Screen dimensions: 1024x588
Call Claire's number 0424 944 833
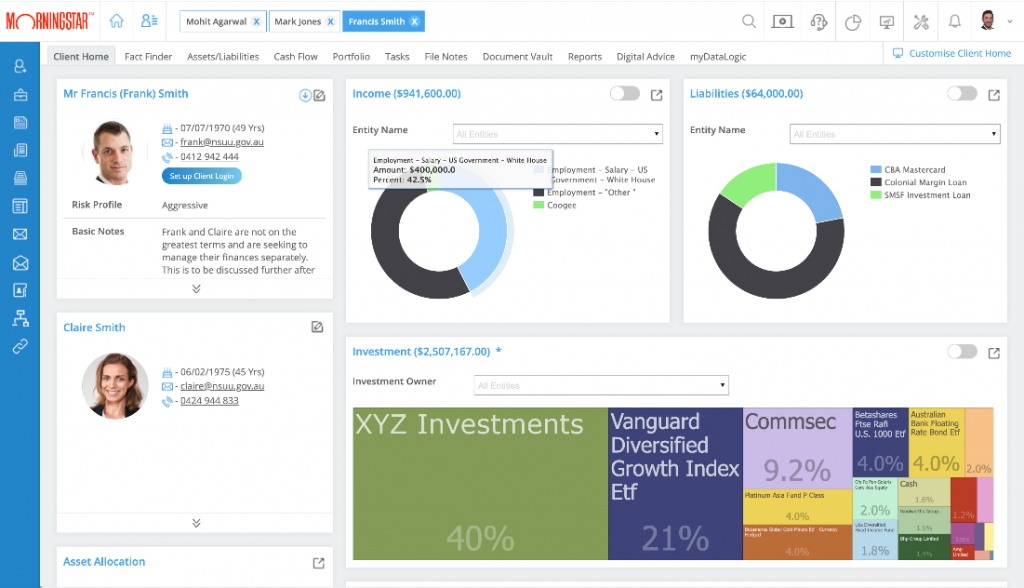[209, 400]
